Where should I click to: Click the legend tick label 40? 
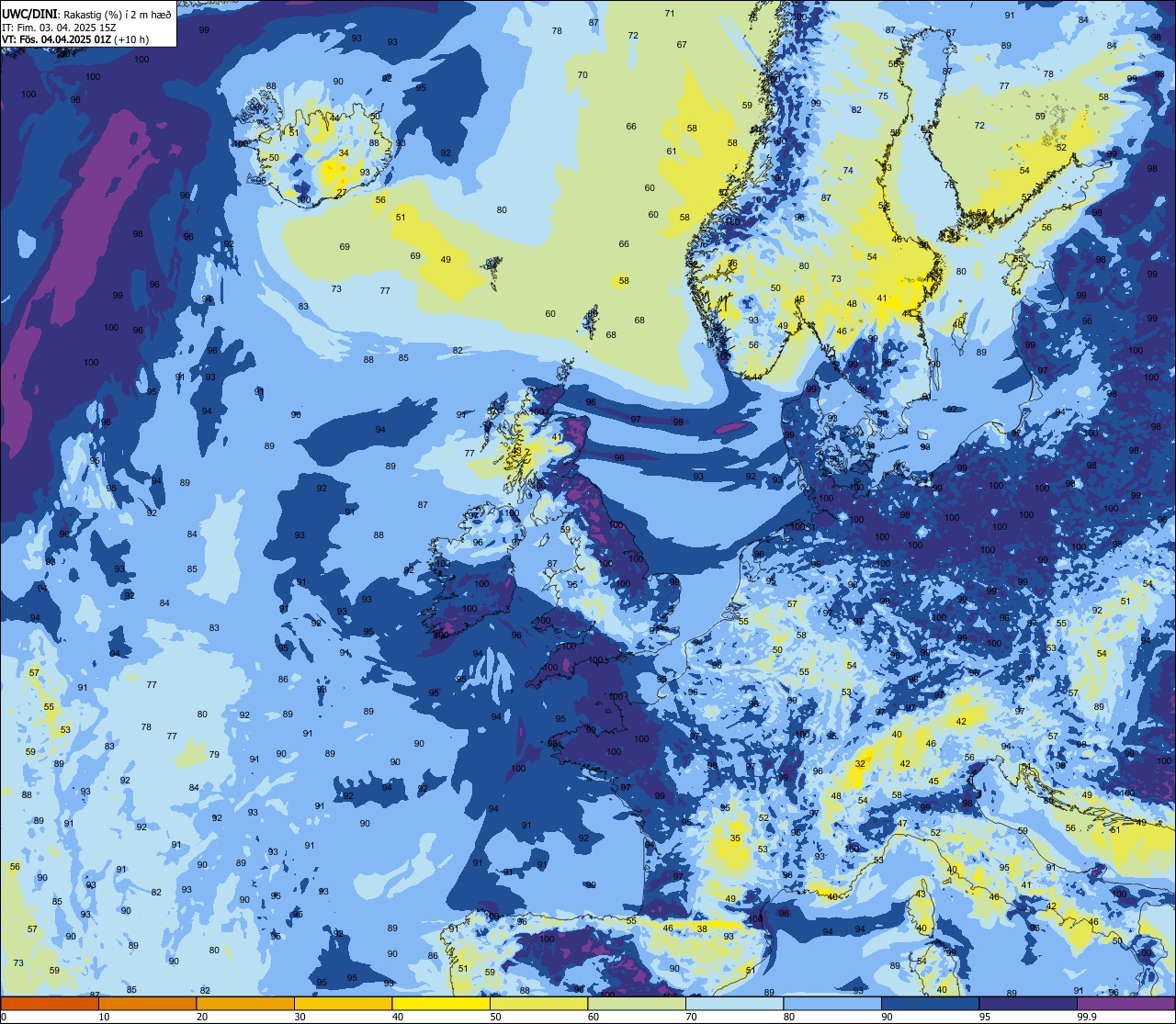click(398, 1017)
